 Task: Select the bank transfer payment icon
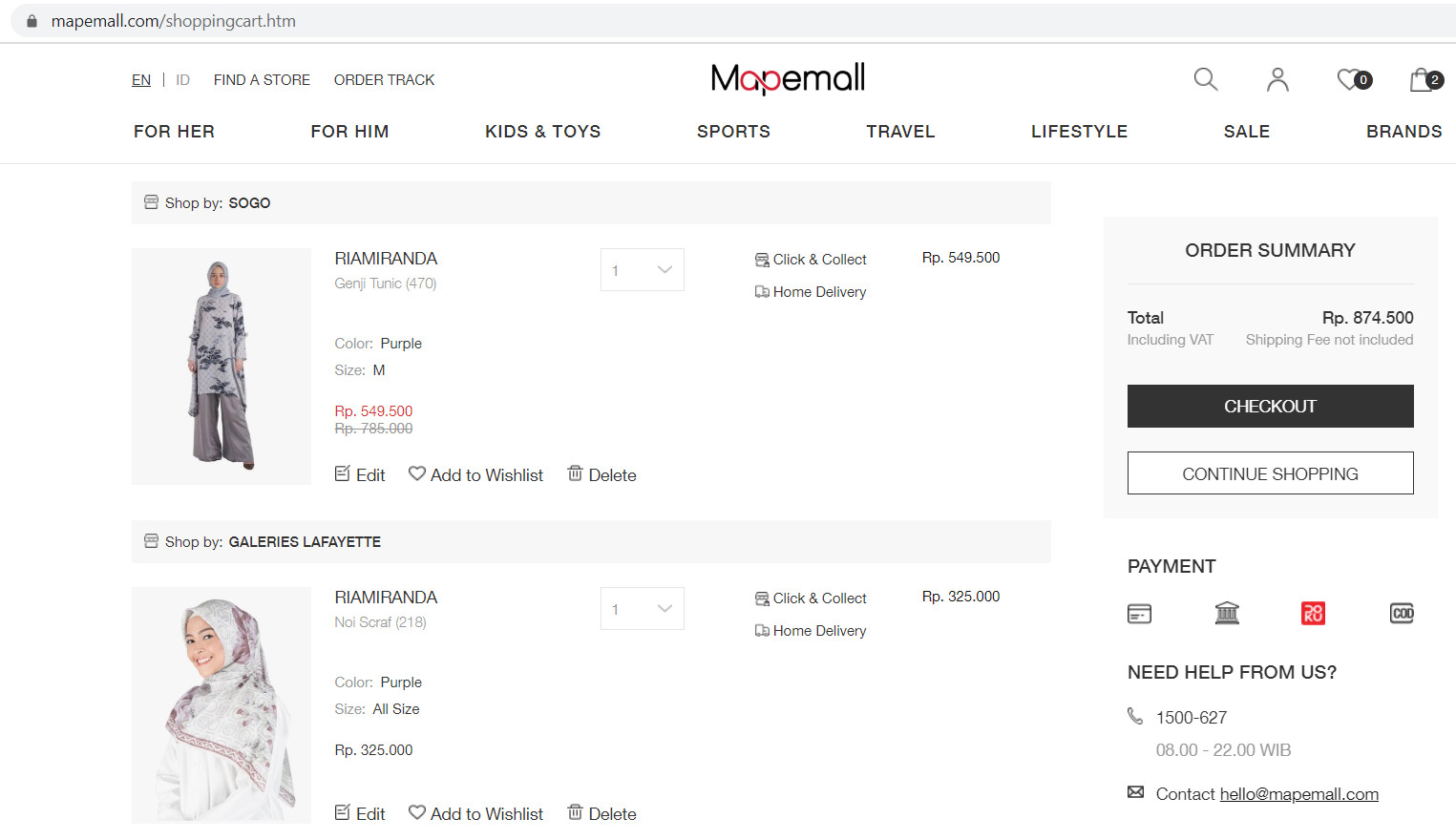click(x=1227, y=613)
